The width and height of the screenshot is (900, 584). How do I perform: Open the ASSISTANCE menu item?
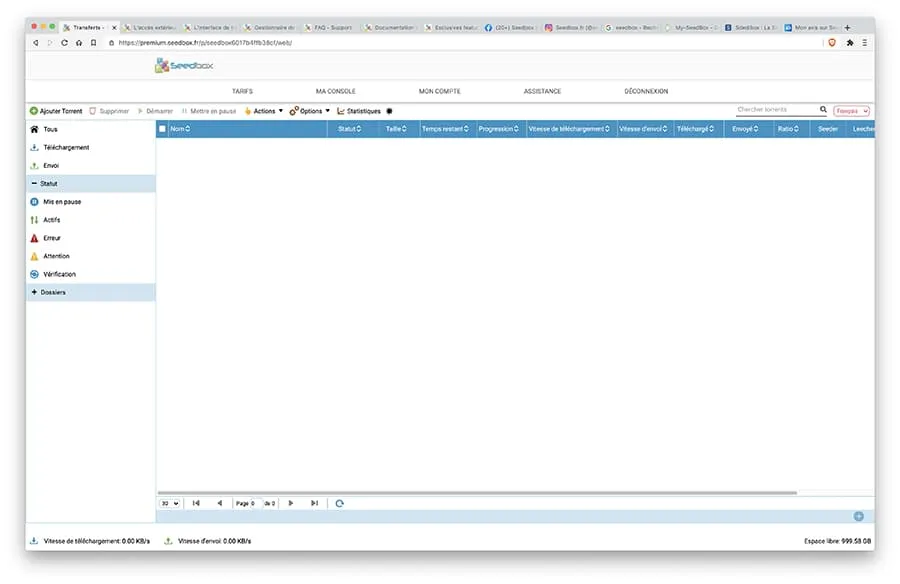542,91
